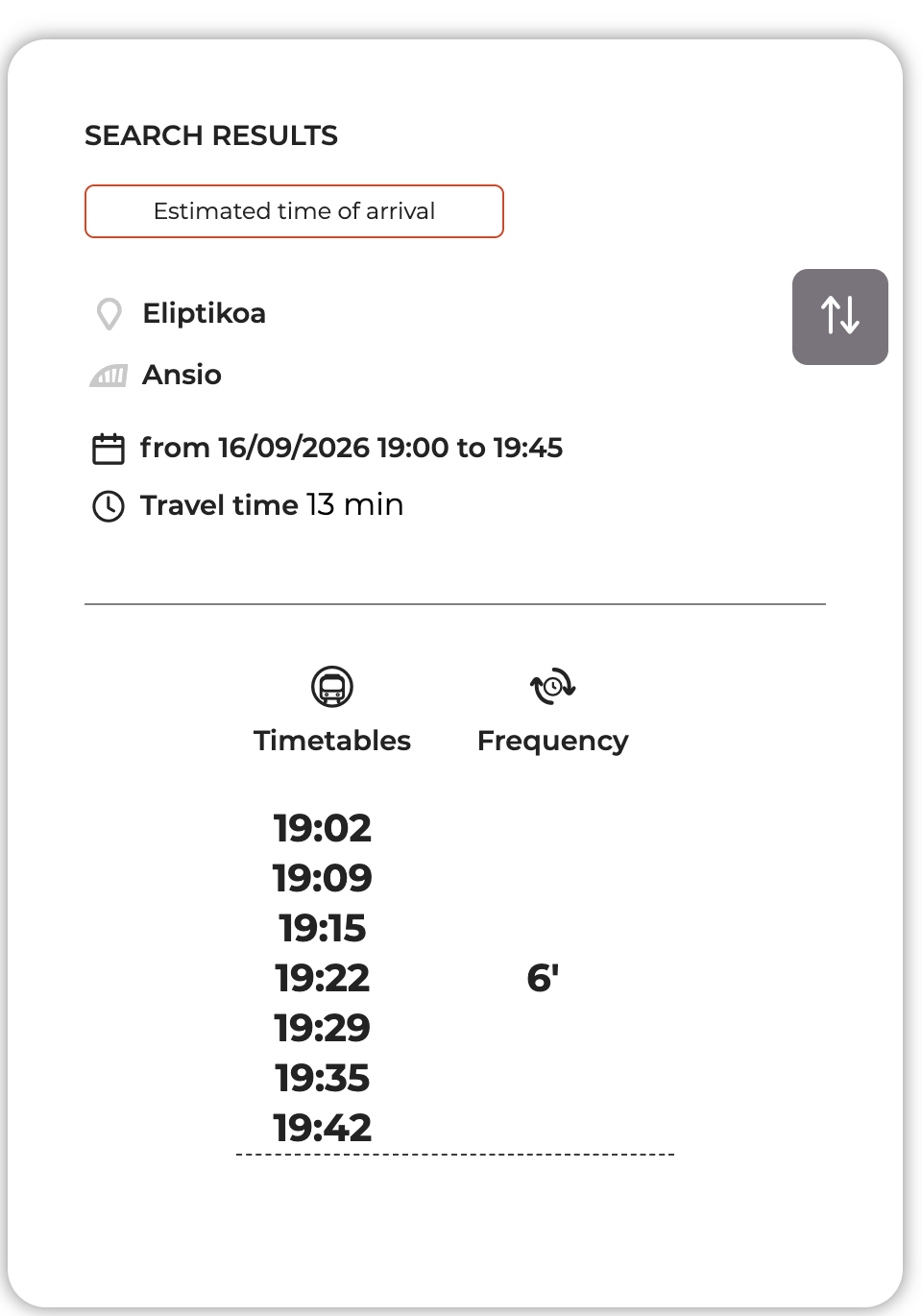Image resolution: width=922 pixels, height=1316 pixels.
Task: Swap origin and destination stations
Action: [839, 317]
